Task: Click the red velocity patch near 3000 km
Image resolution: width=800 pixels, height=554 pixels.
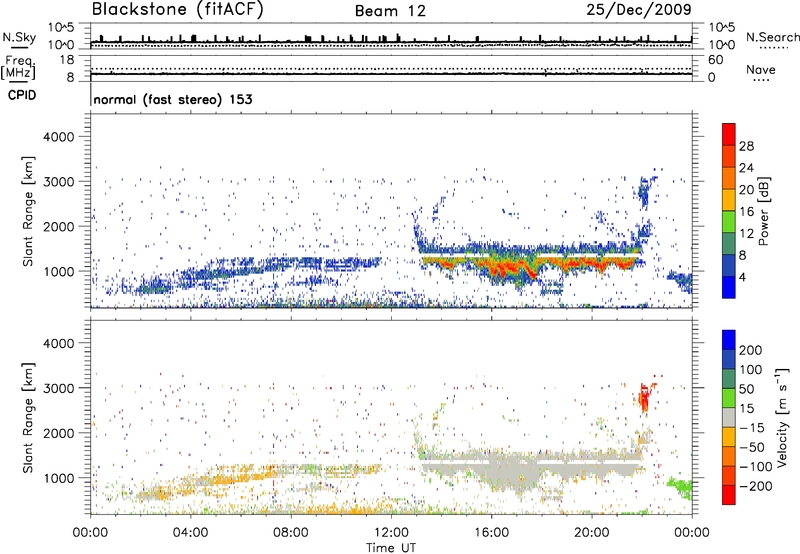Action: (x=644, y=398)
